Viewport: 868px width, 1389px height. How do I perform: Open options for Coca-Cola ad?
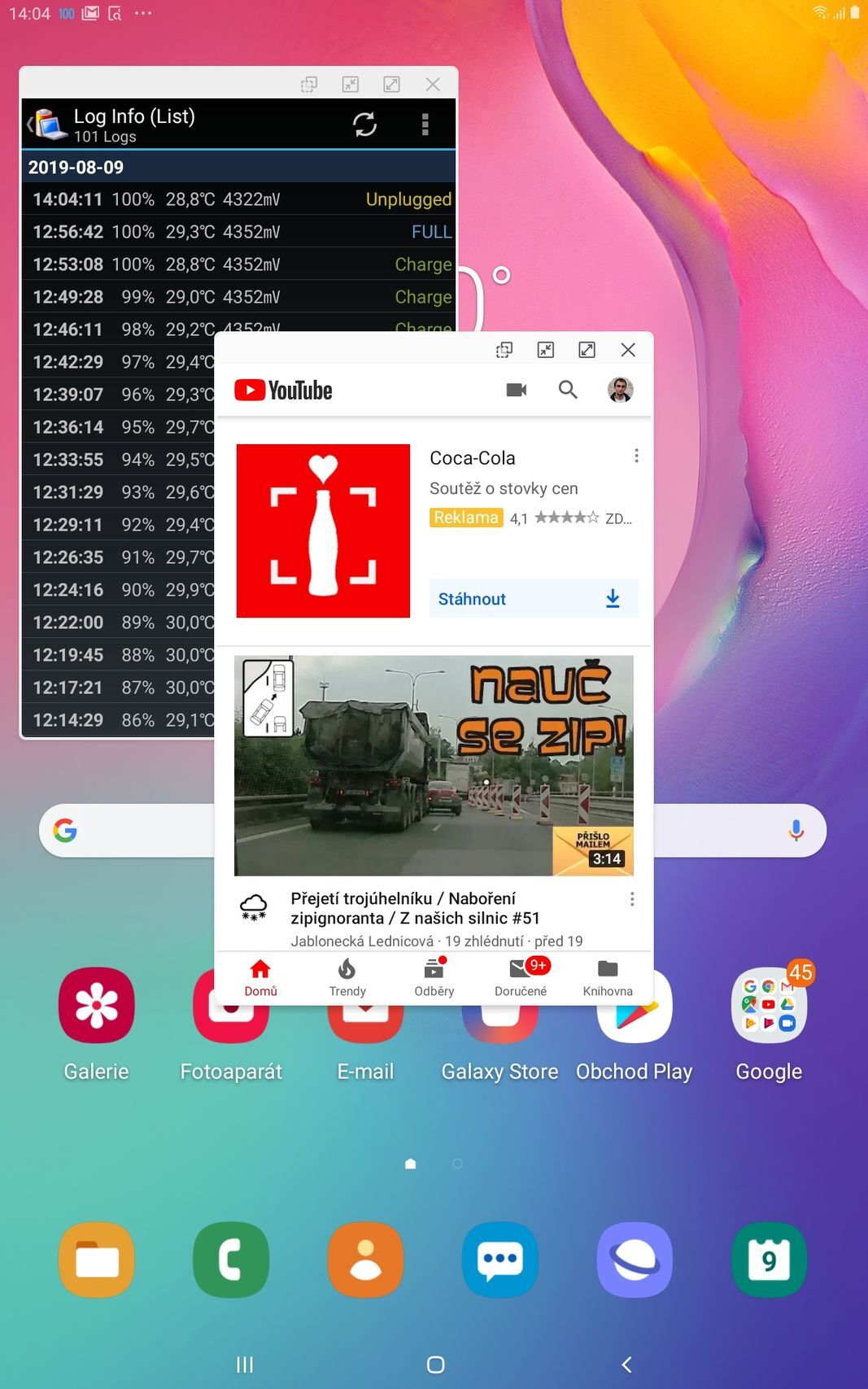click(636, 456)
